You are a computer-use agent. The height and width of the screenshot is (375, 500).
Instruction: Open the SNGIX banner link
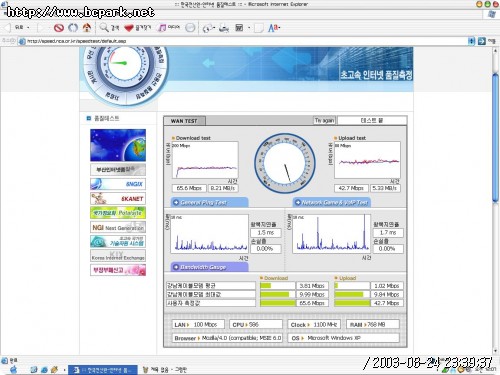[118, 184]
